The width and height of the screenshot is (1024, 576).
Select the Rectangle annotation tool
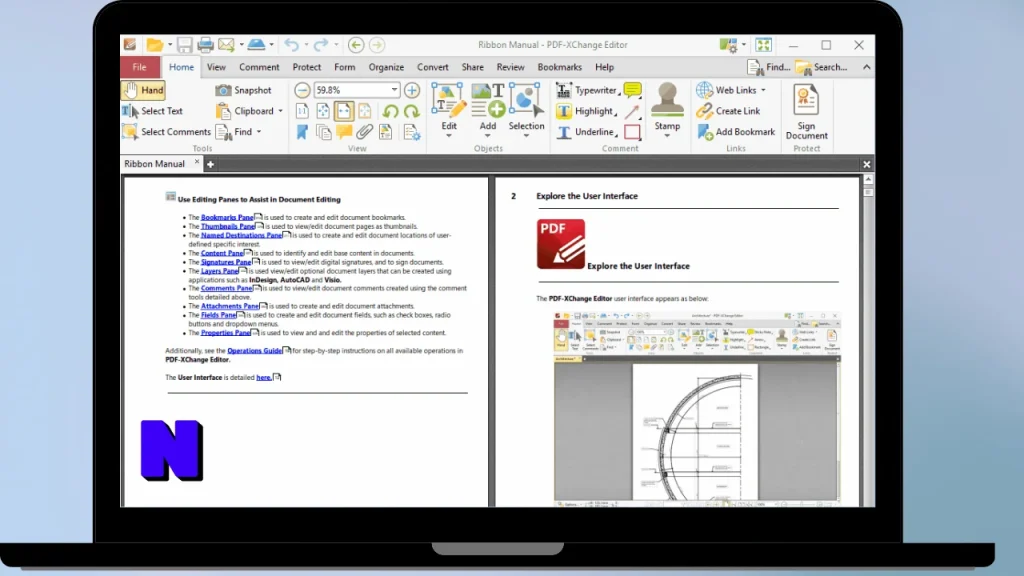tap(632, 132)
